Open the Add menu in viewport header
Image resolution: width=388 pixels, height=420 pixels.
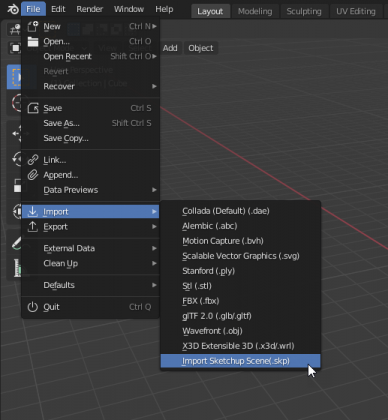[x=170, y=48]
